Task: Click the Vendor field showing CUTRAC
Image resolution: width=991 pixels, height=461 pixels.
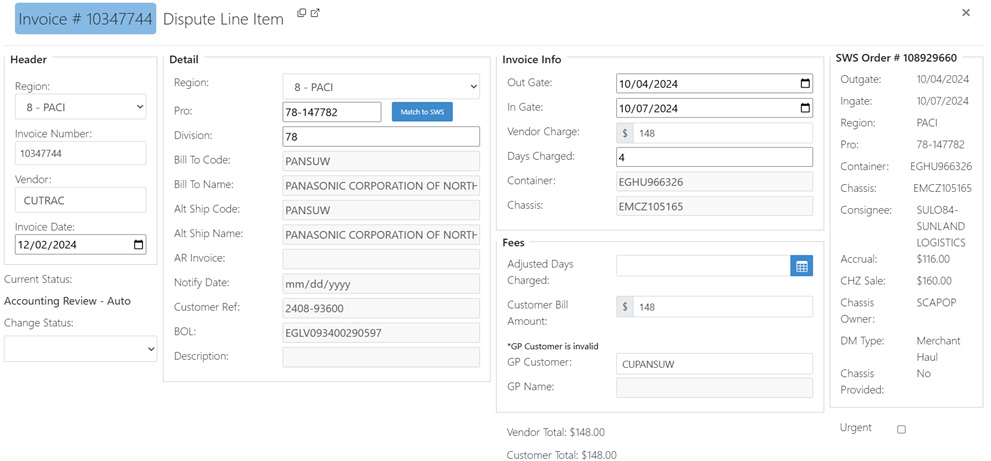Action: tap(81, 200)
